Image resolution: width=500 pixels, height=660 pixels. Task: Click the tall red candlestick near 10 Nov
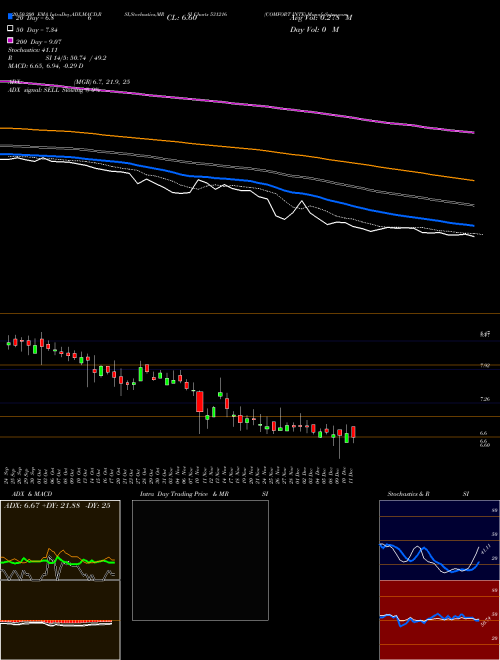[199, 402]
